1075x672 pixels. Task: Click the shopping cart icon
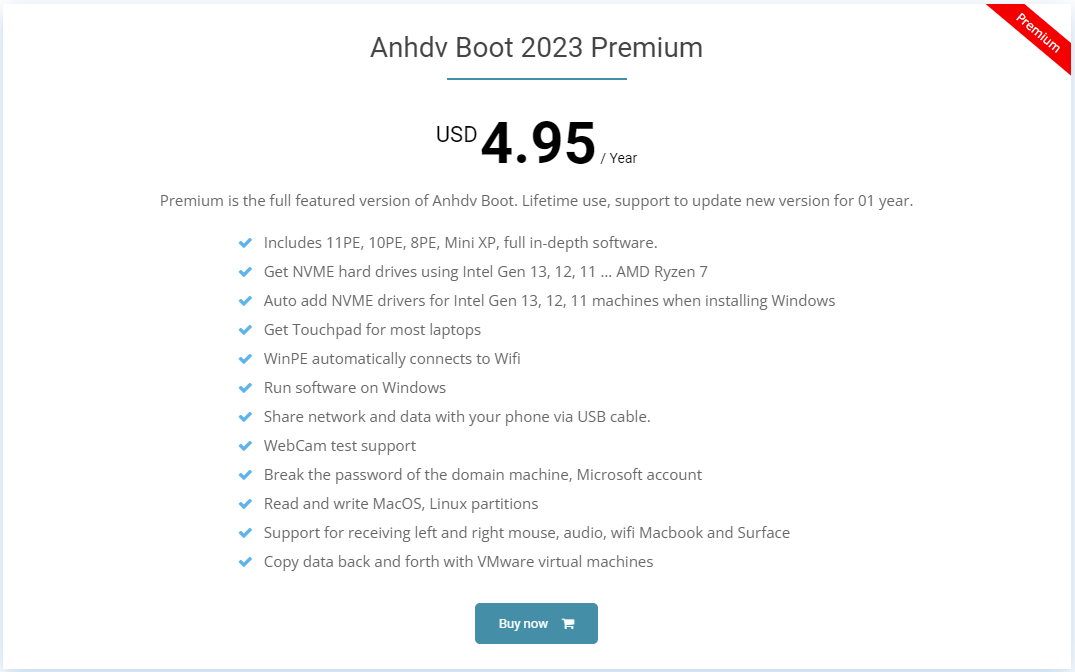pos(568,624)
